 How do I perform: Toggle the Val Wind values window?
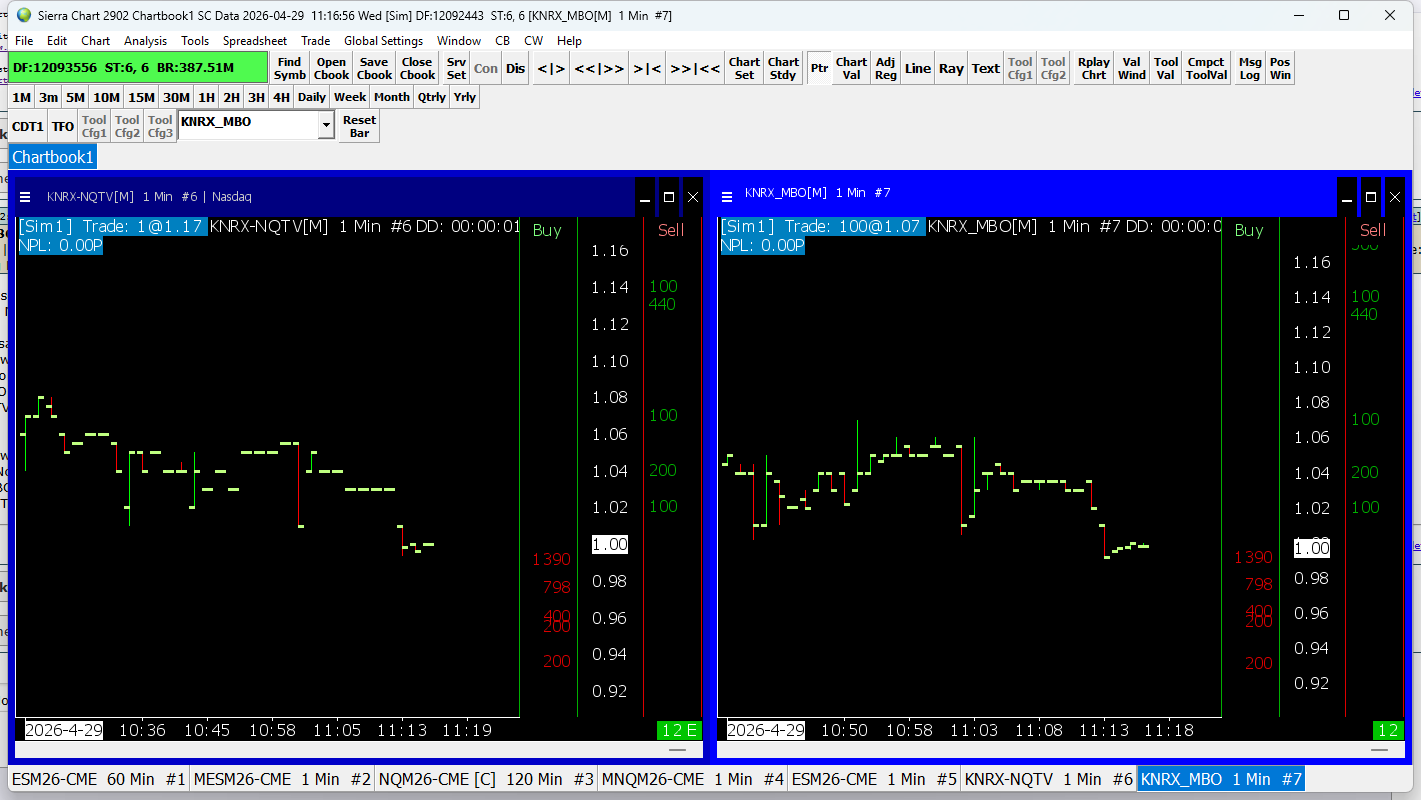click(x=1132, y=68)
